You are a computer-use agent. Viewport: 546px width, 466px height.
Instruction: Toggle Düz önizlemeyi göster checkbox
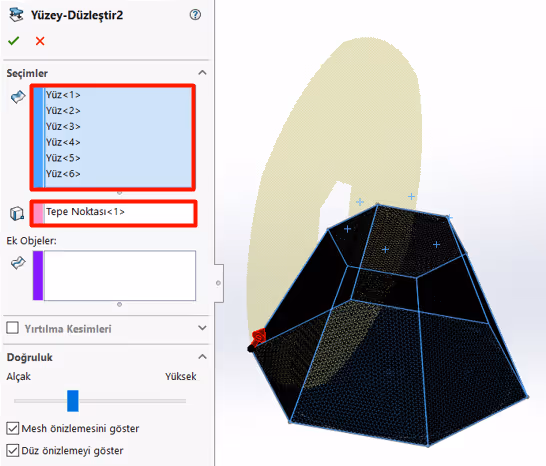click(x=13, y=450)
